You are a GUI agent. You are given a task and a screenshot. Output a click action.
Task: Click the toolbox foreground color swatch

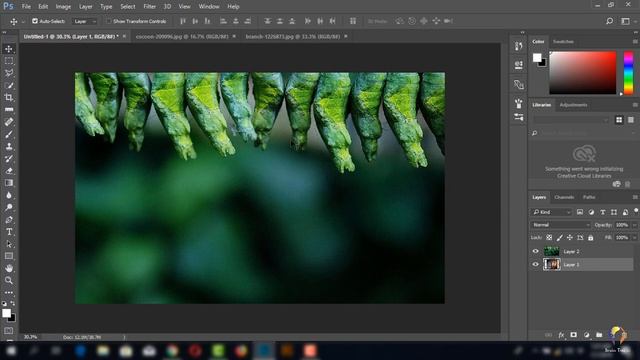click(x=6, y=313)
